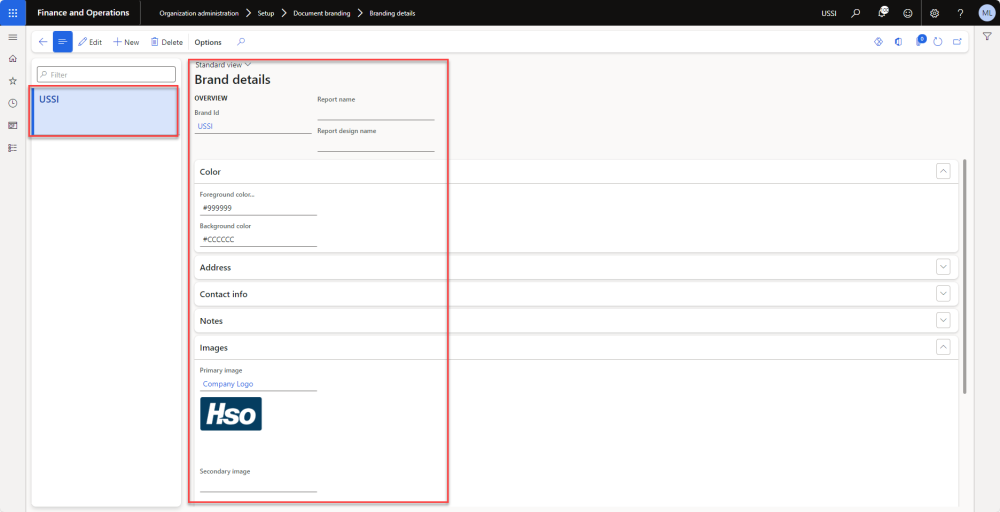Refresh the page
Image resolution: width=1000 pixels, height=512 pixels.
tap(938, 42)
